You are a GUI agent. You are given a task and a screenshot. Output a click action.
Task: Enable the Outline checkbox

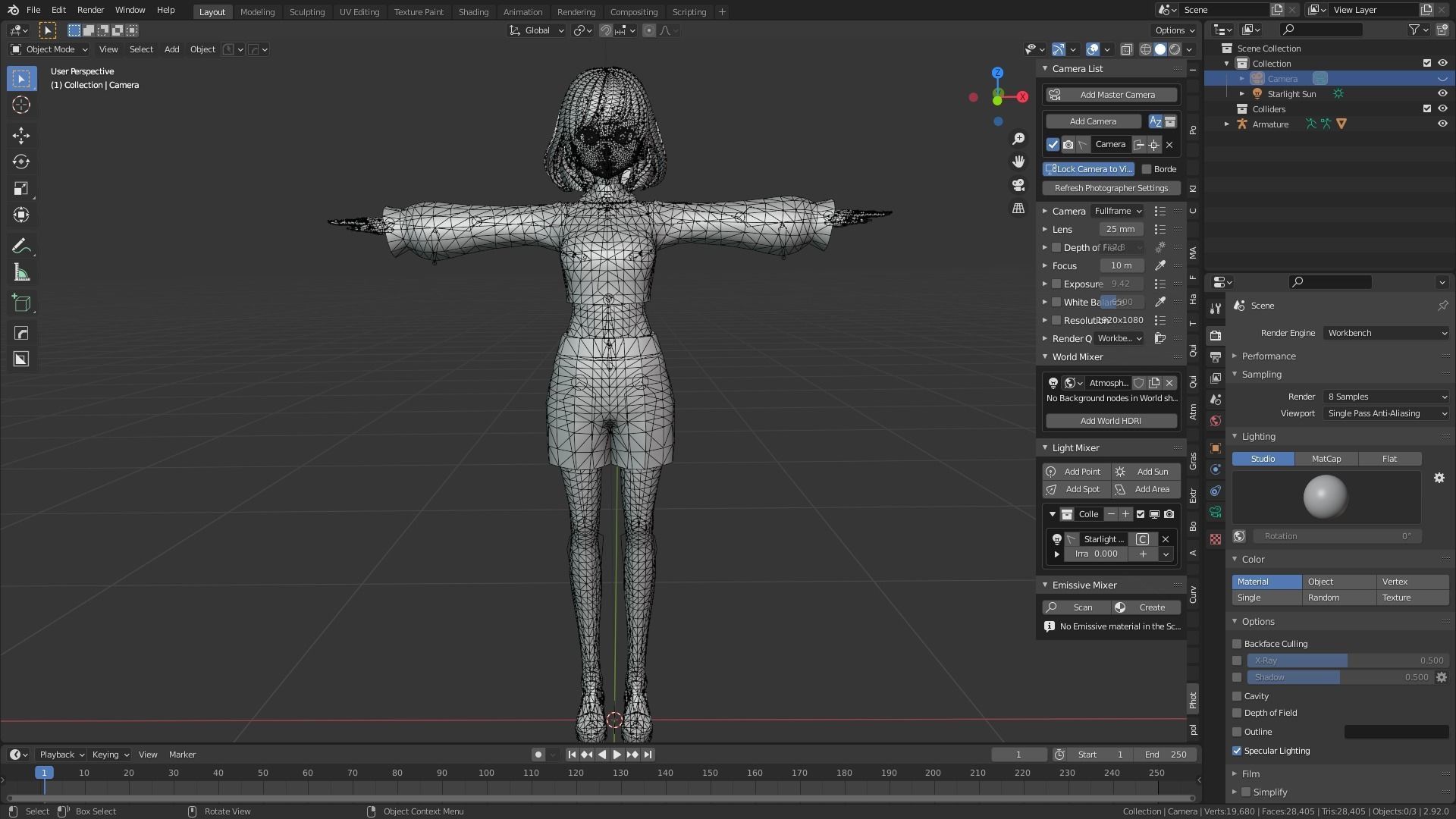pyautogui.click(x=1237, y=732)
